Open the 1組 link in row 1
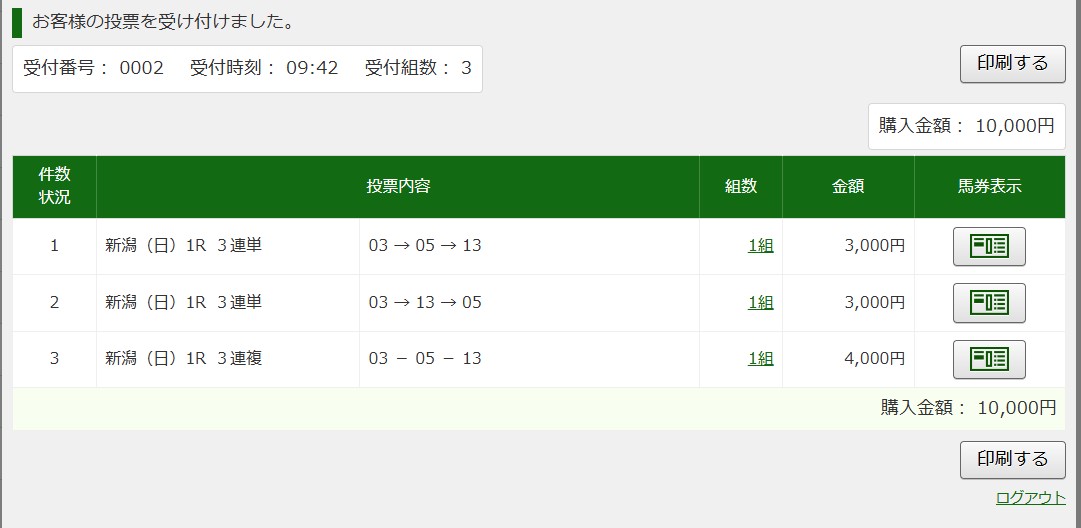This screenshot has width=1081, height=528. coord(760,246)
